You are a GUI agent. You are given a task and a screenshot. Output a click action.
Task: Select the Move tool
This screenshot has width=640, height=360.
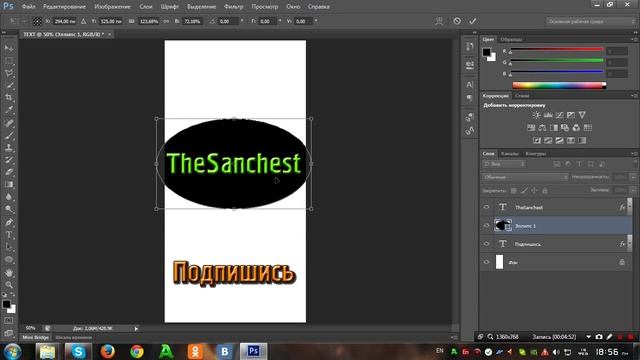click(9, 49)
